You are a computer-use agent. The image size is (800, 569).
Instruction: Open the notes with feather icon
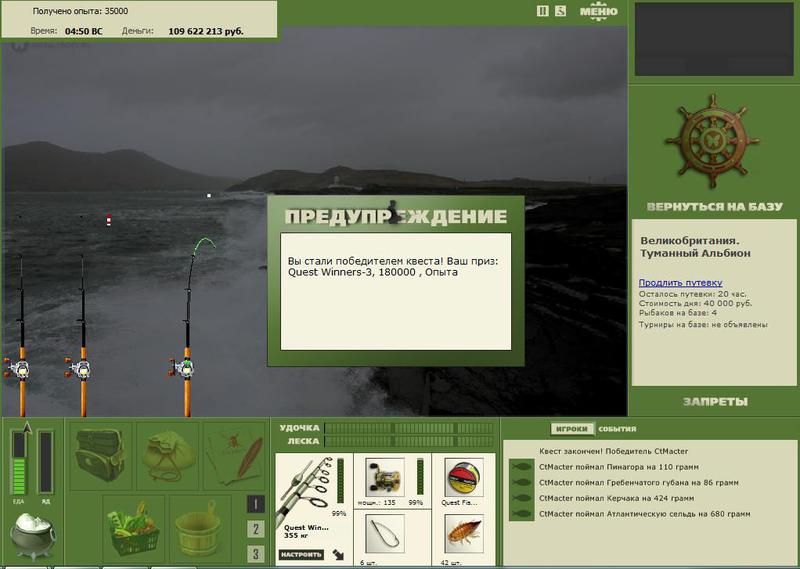tap(234, 455)
